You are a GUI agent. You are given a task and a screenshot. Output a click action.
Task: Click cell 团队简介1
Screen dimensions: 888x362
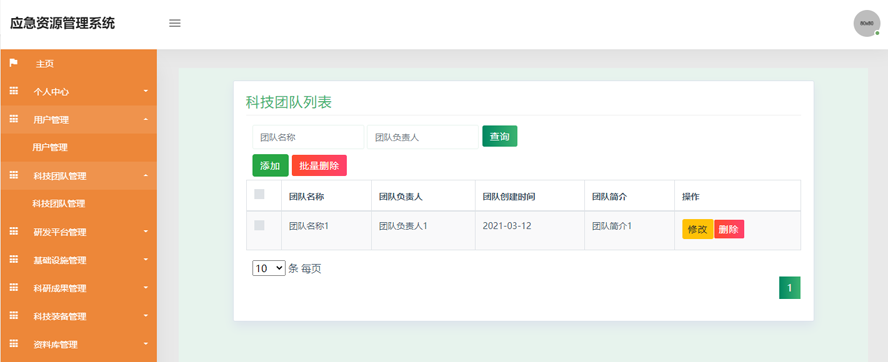[x=612, y=225]
